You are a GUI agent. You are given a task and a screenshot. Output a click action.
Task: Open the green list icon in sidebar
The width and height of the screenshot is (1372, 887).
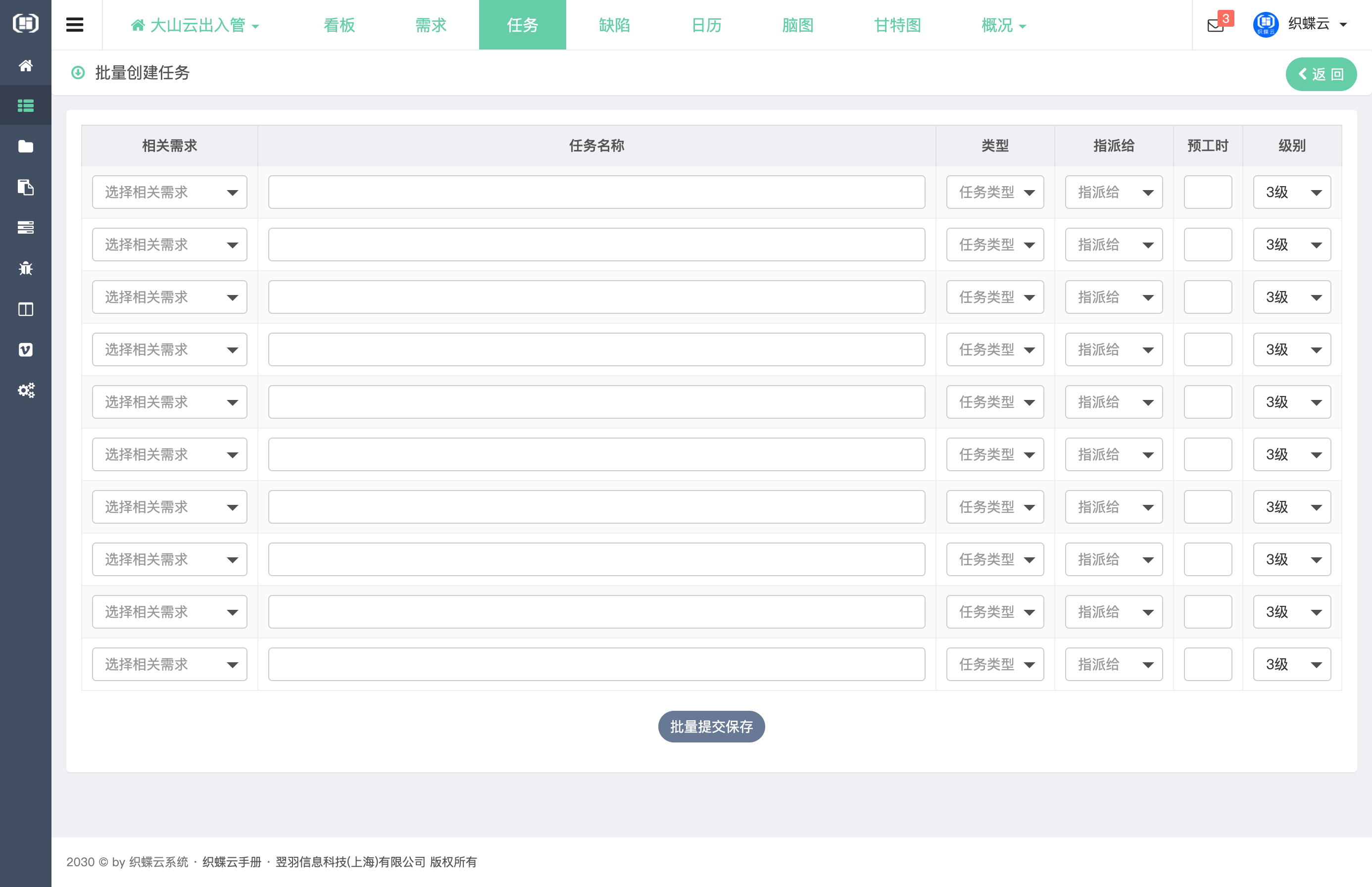coord(25,106)
